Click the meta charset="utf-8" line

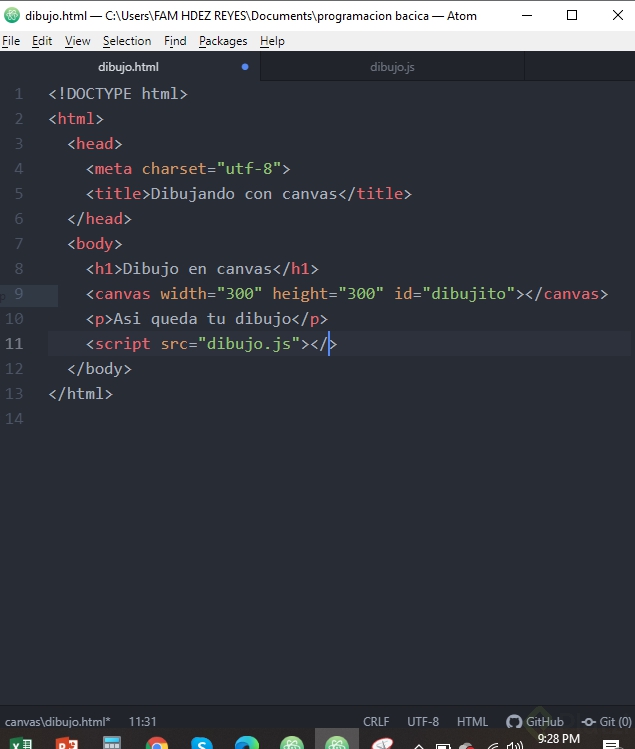click(188, 169)
